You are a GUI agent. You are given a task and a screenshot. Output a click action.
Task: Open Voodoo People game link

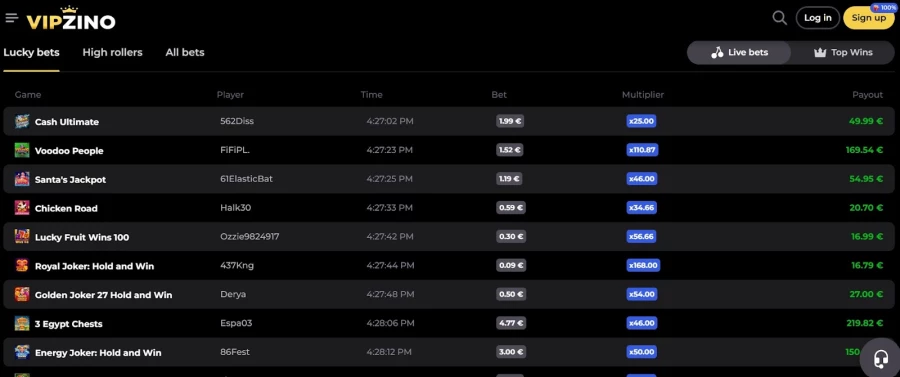coord(69,151)
